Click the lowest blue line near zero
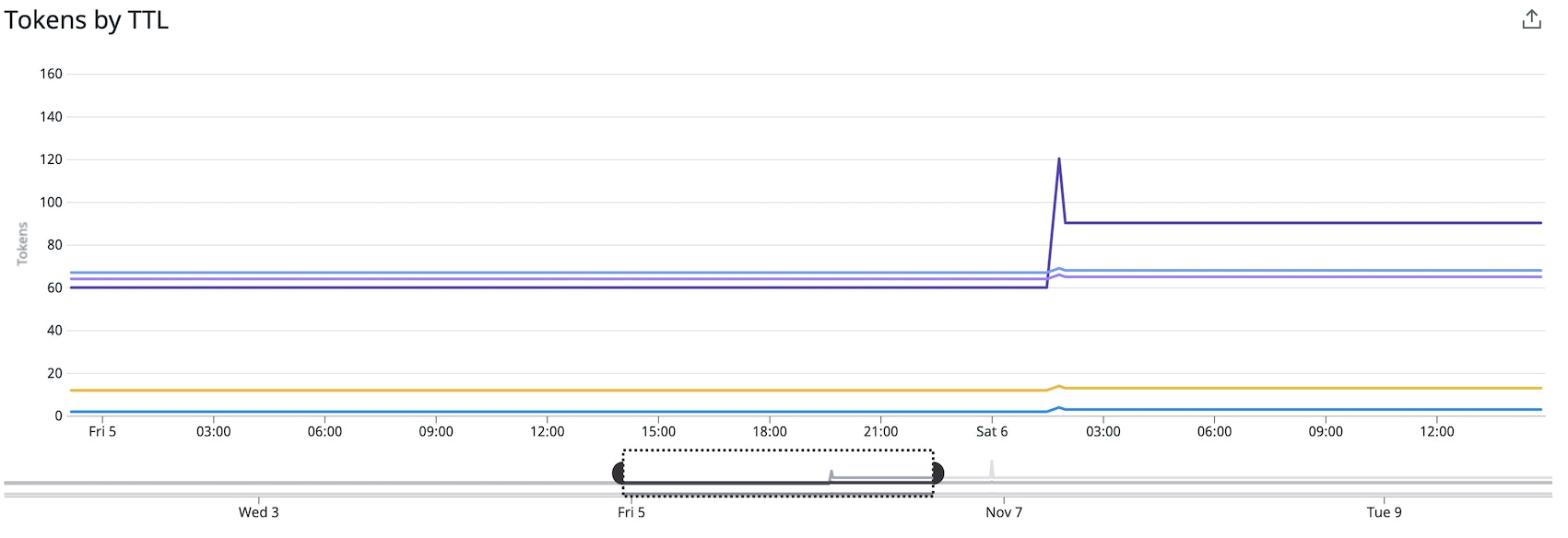Viewport: 1568px width, 538px height. (x=553, y=412)
